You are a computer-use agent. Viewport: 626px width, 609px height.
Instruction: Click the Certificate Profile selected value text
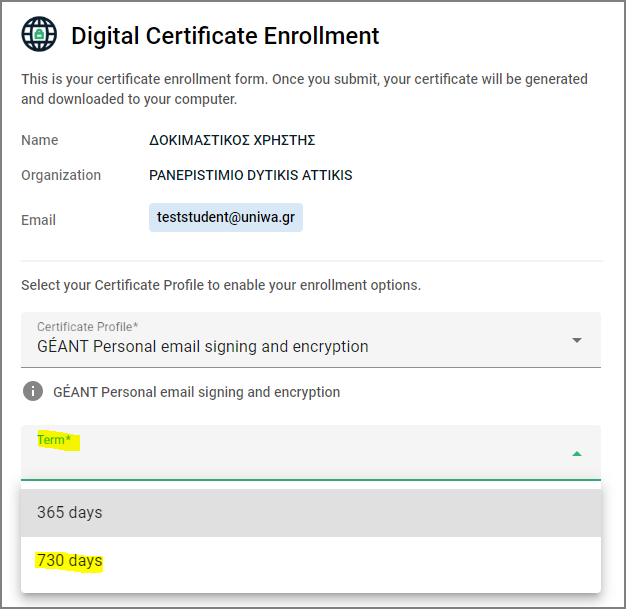tap(202, 347)
